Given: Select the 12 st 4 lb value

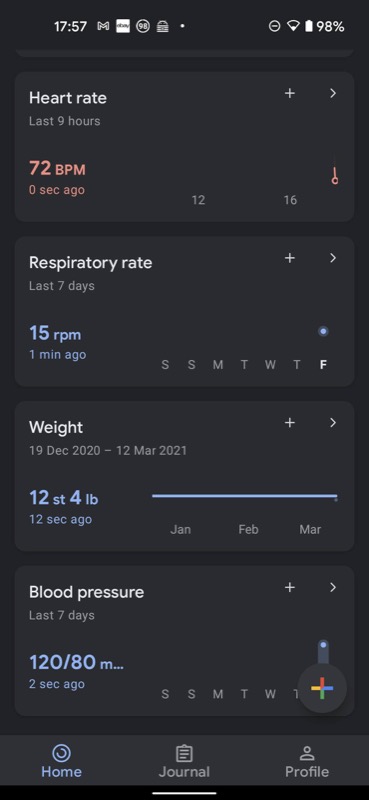Looking at the screenshot, I should click(63, 498).
